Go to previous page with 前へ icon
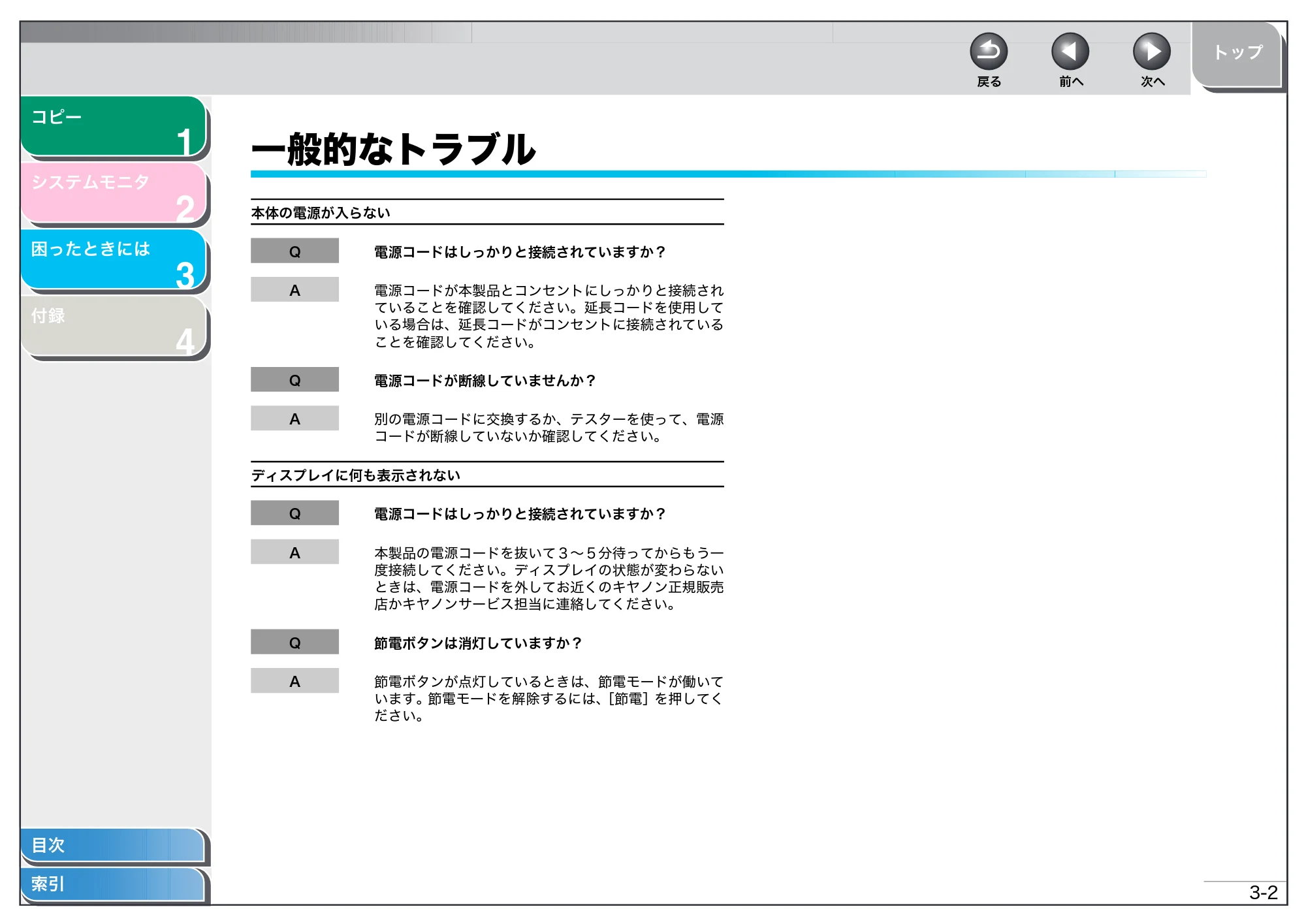The width and height of the screenshot is (1306, 924). (1070, 52)
